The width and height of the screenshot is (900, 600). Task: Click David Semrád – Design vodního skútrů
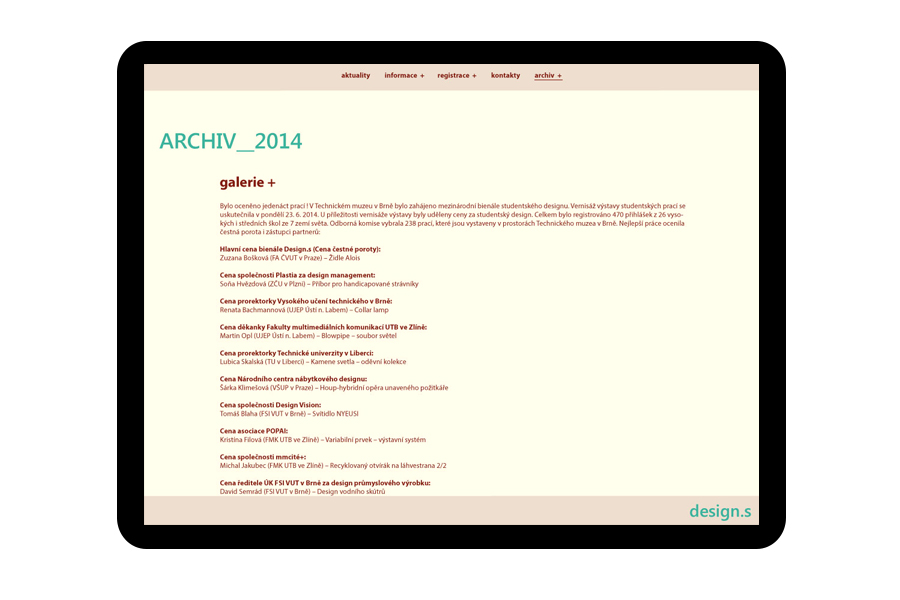[302, 492]
